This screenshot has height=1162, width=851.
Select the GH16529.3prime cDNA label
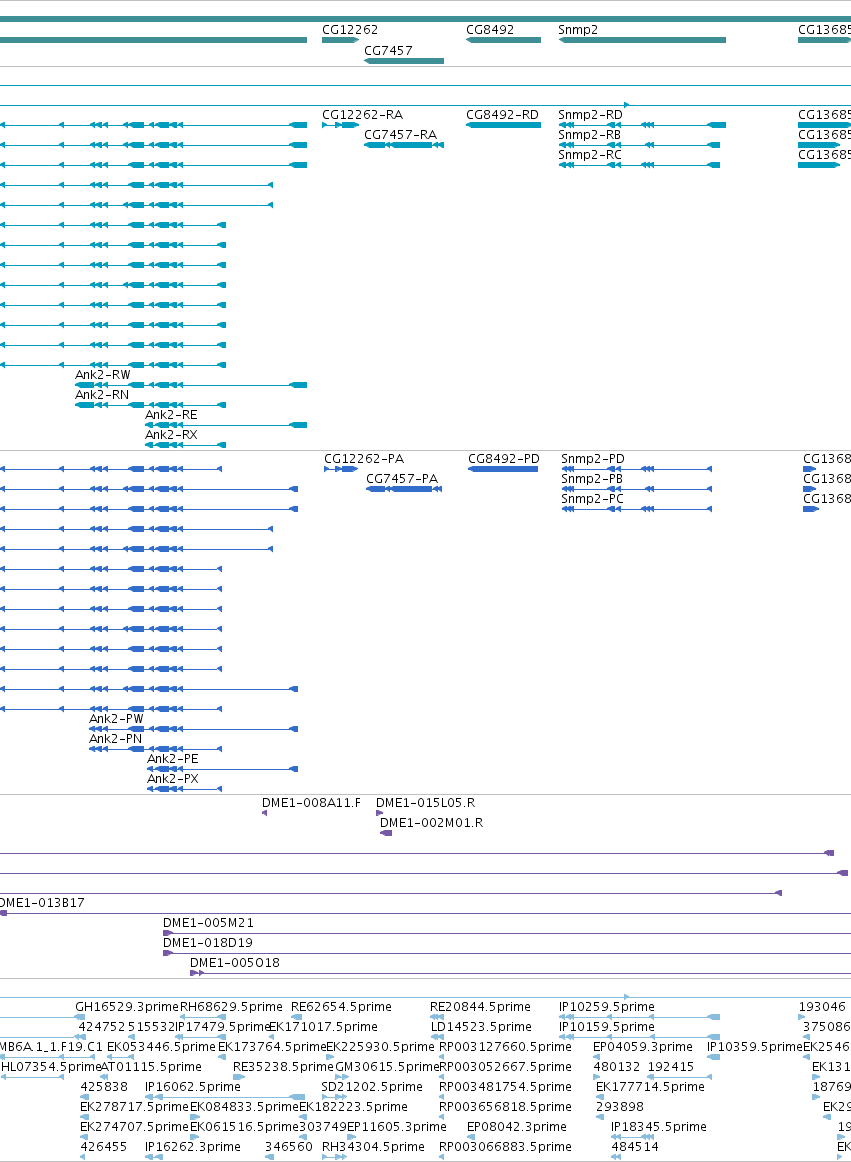click(x=127, y=1007)
